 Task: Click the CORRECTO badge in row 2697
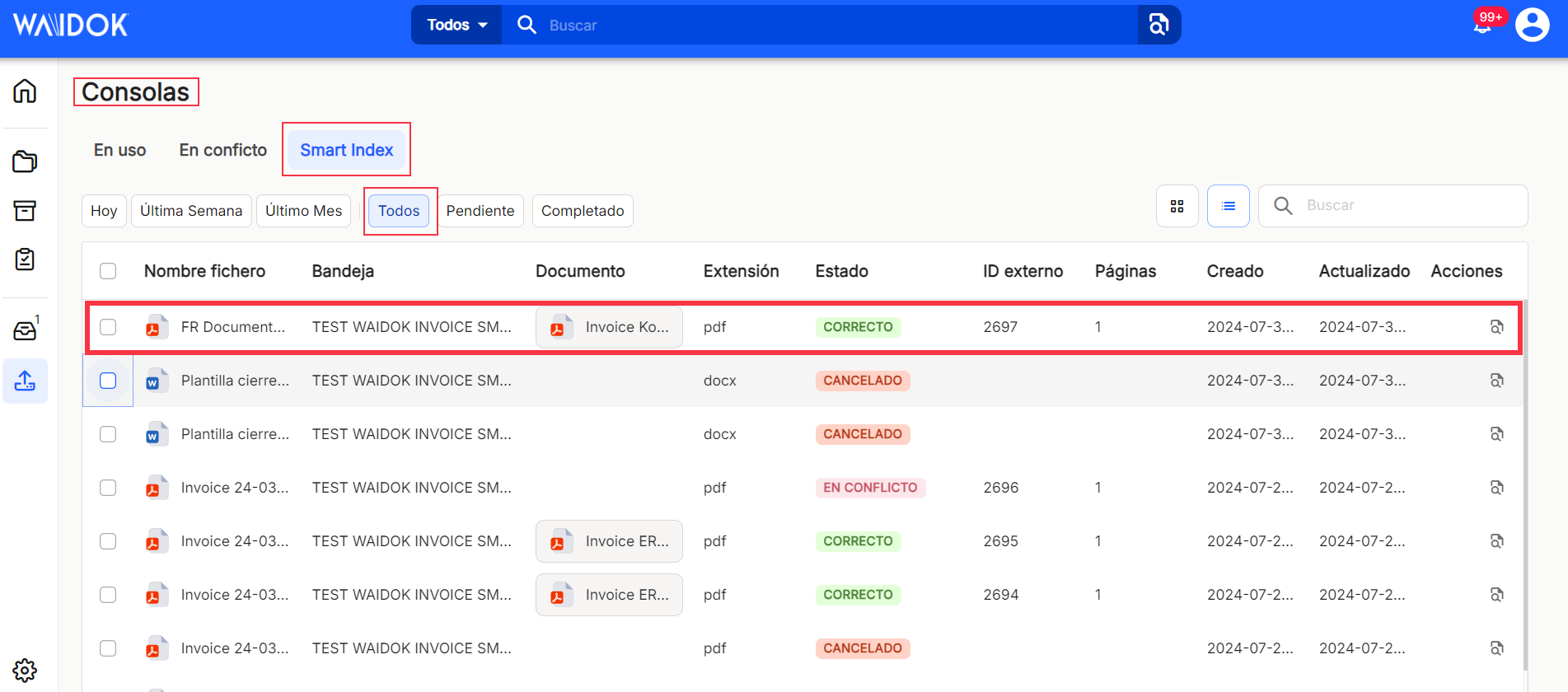pos(858,327)
